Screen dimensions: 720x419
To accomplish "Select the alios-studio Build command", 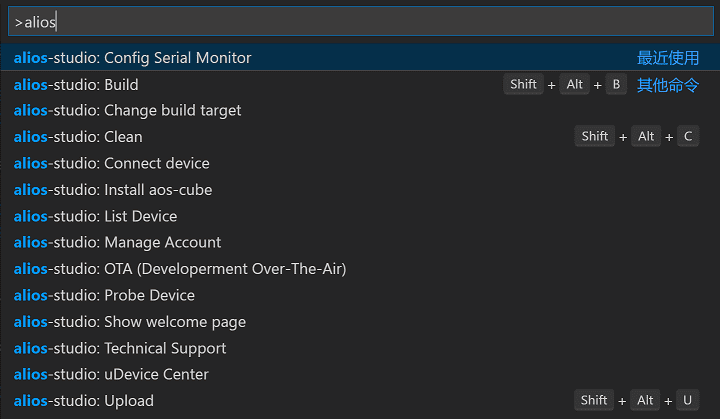I will coord(76,85).
